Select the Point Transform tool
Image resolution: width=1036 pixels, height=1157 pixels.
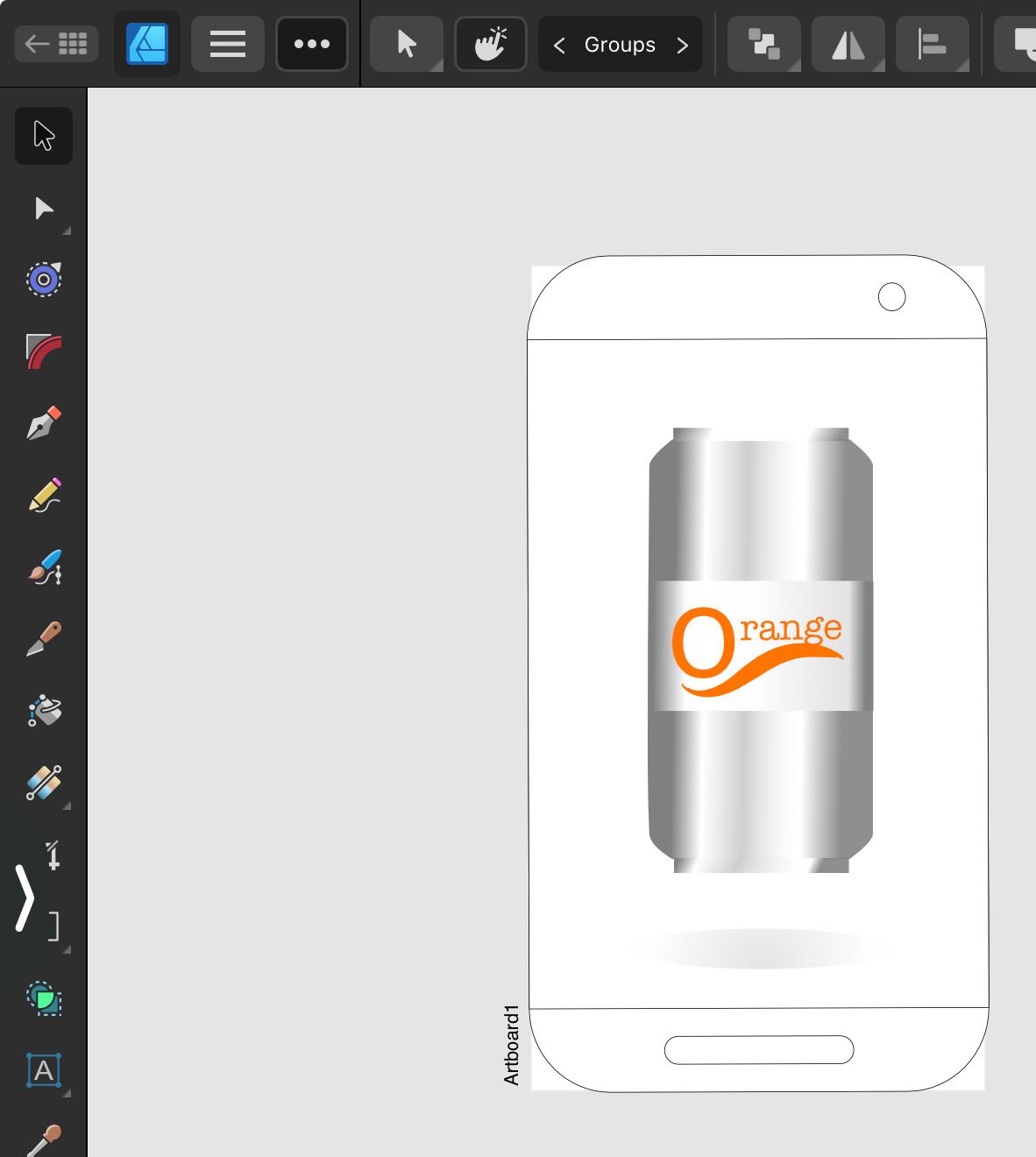point(44,280)
